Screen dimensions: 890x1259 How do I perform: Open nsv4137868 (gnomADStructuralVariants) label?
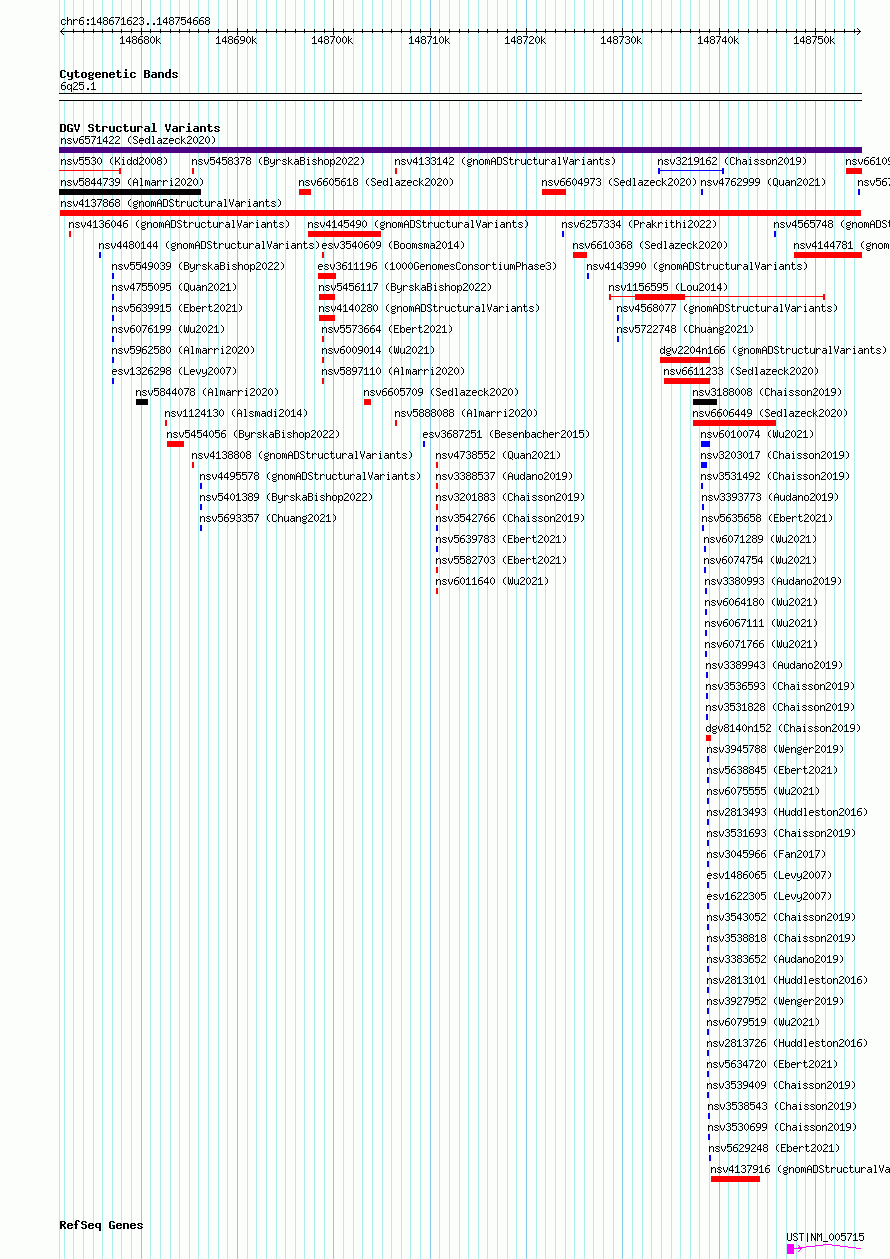coord(171,203)
